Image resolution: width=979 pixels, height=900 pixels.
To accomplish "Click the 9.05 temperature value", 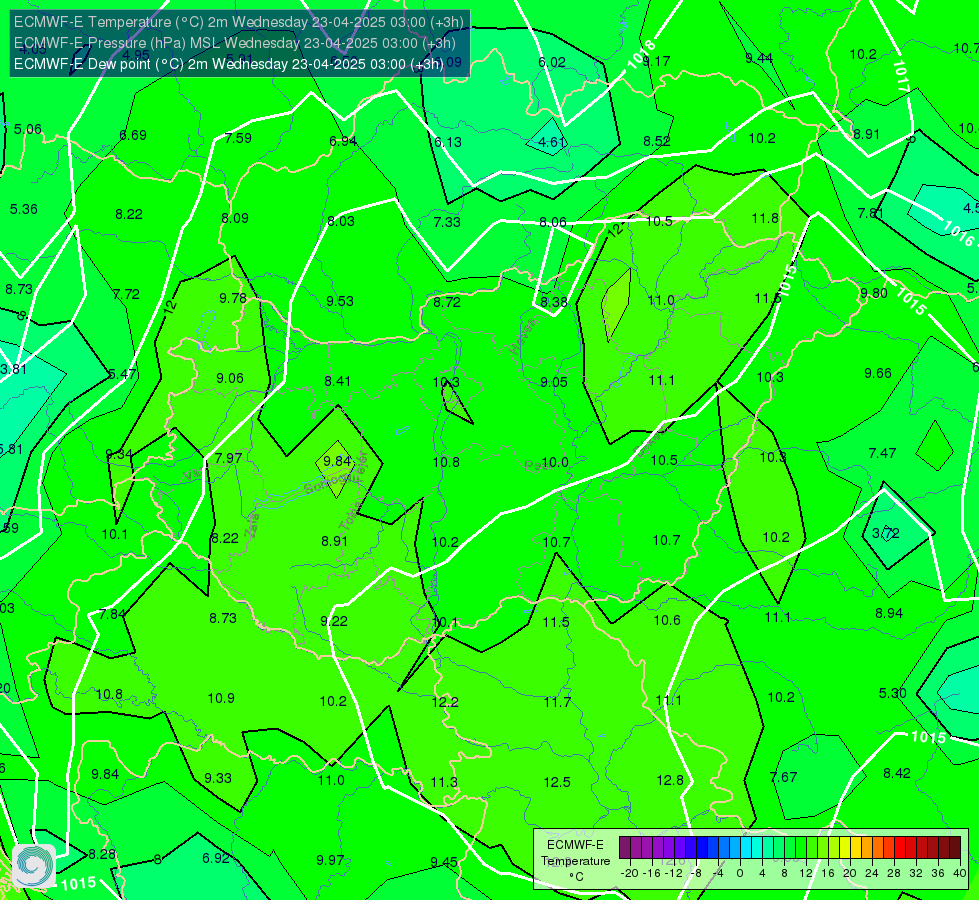I will coord(554,382).
